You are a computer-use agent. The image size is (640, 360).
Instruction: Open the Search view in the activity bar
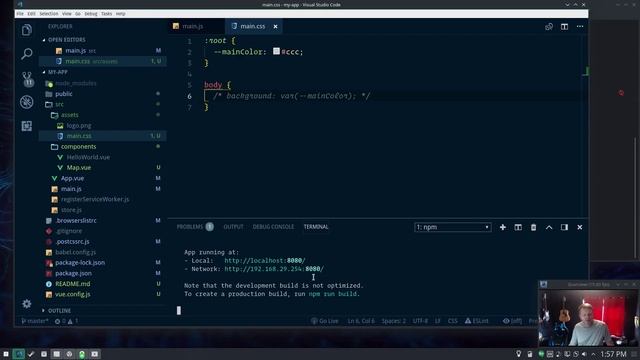pyautogui.click(x=27, y=53)
